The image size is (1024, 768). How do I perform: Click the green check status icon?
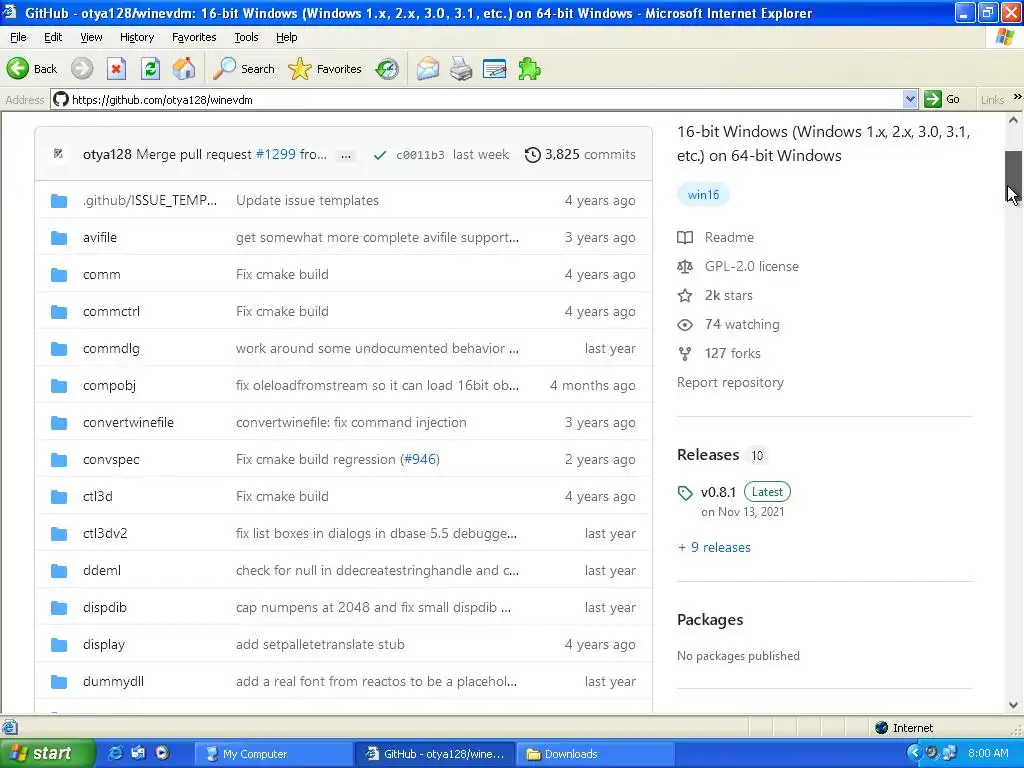[x=379, y=155]
